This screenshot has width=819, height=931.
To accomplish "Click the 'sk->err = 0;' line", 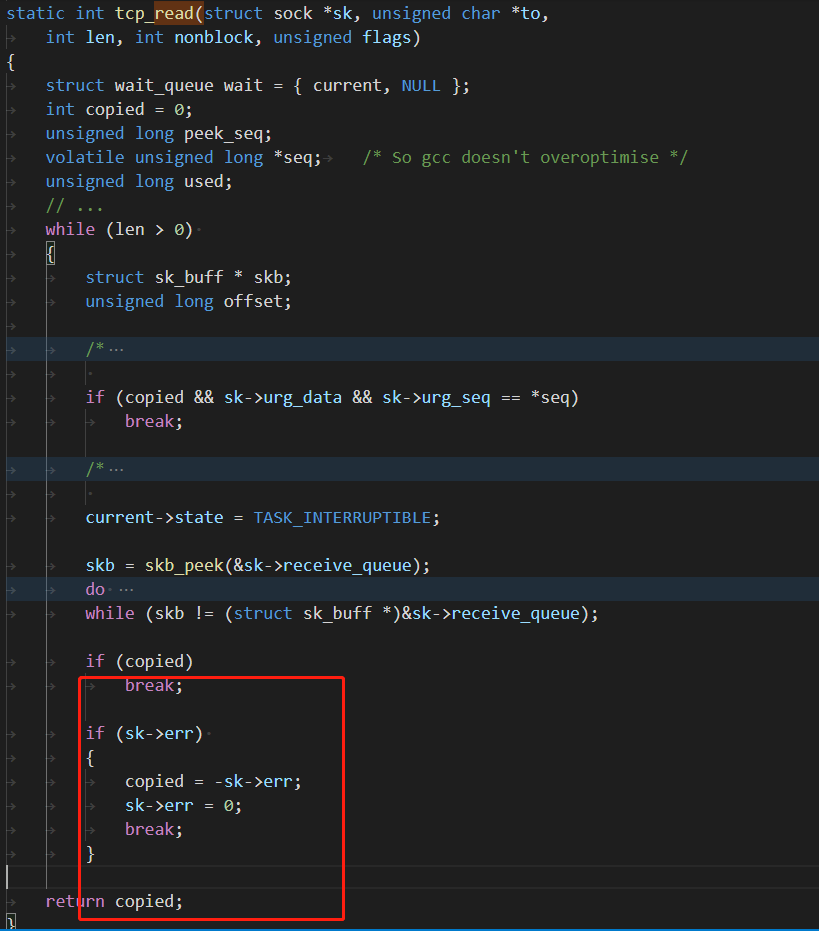I will [x=184, y=805].
